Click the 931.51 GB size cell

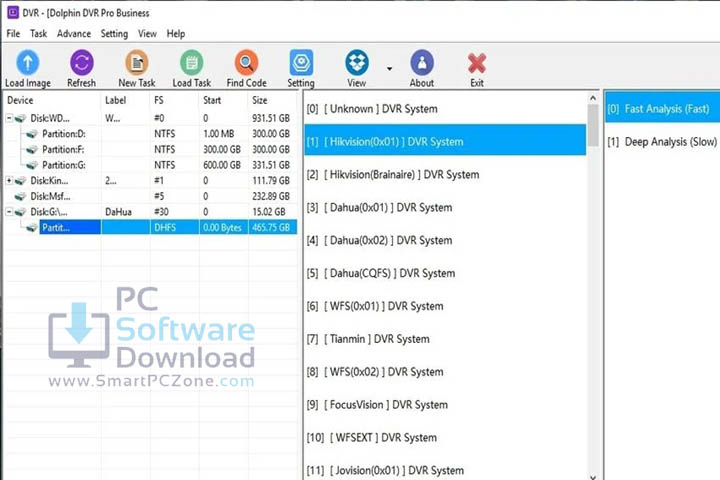(x=272, y=119)
